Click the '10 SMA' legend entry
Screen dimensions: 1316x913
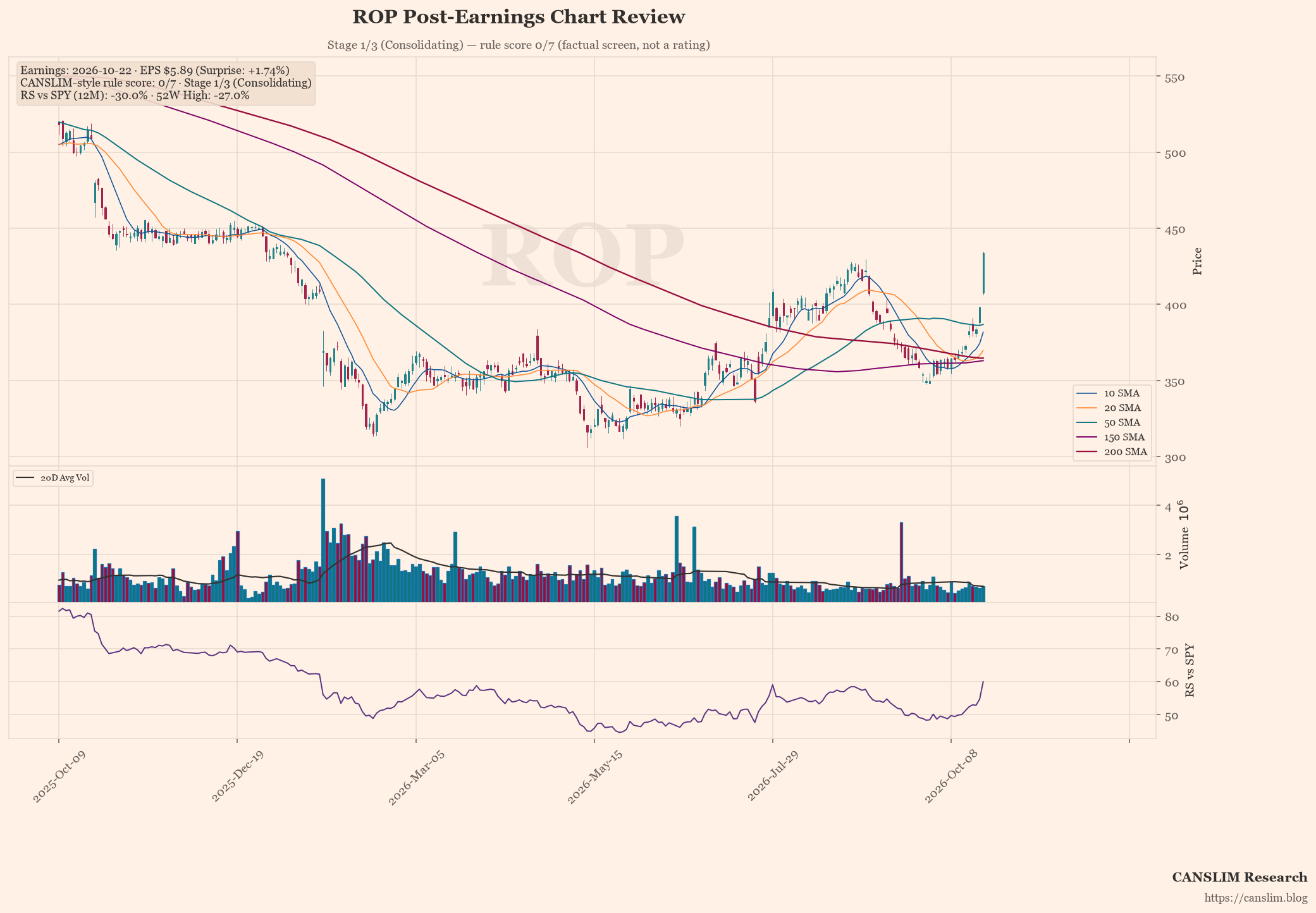coord(1112,393)
